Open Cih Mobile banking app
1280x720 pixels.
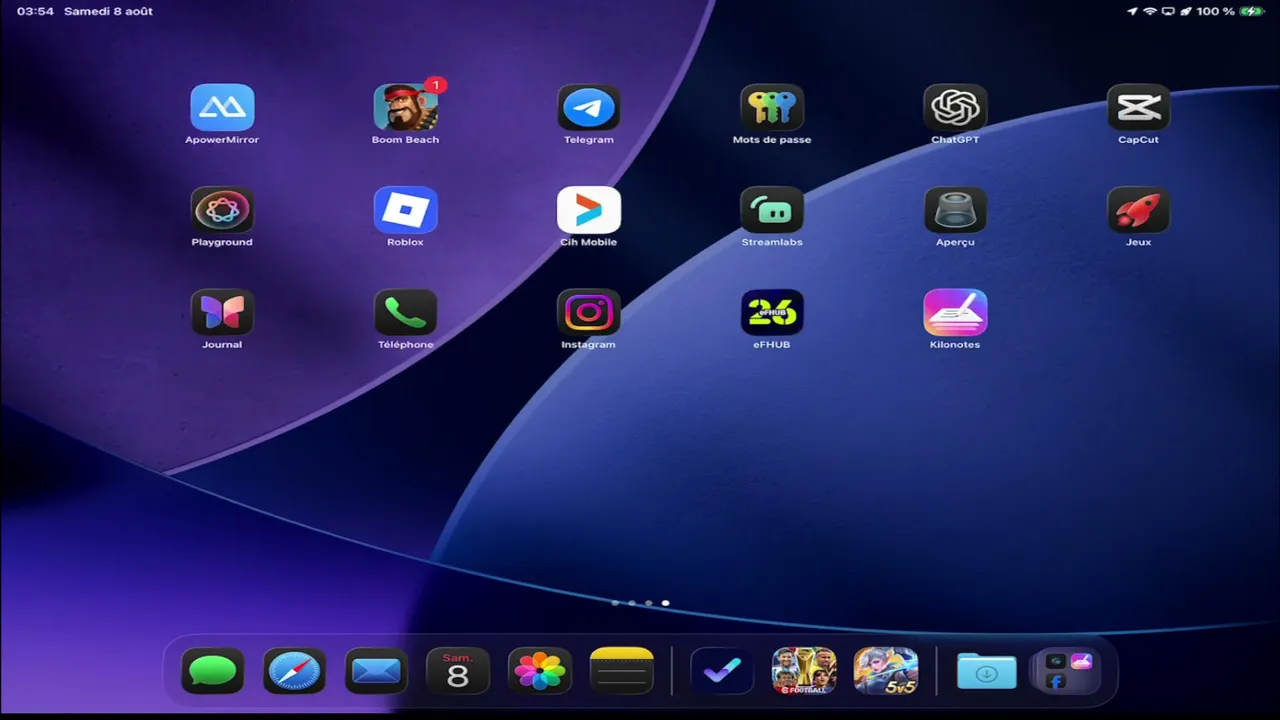click(589, 210)
